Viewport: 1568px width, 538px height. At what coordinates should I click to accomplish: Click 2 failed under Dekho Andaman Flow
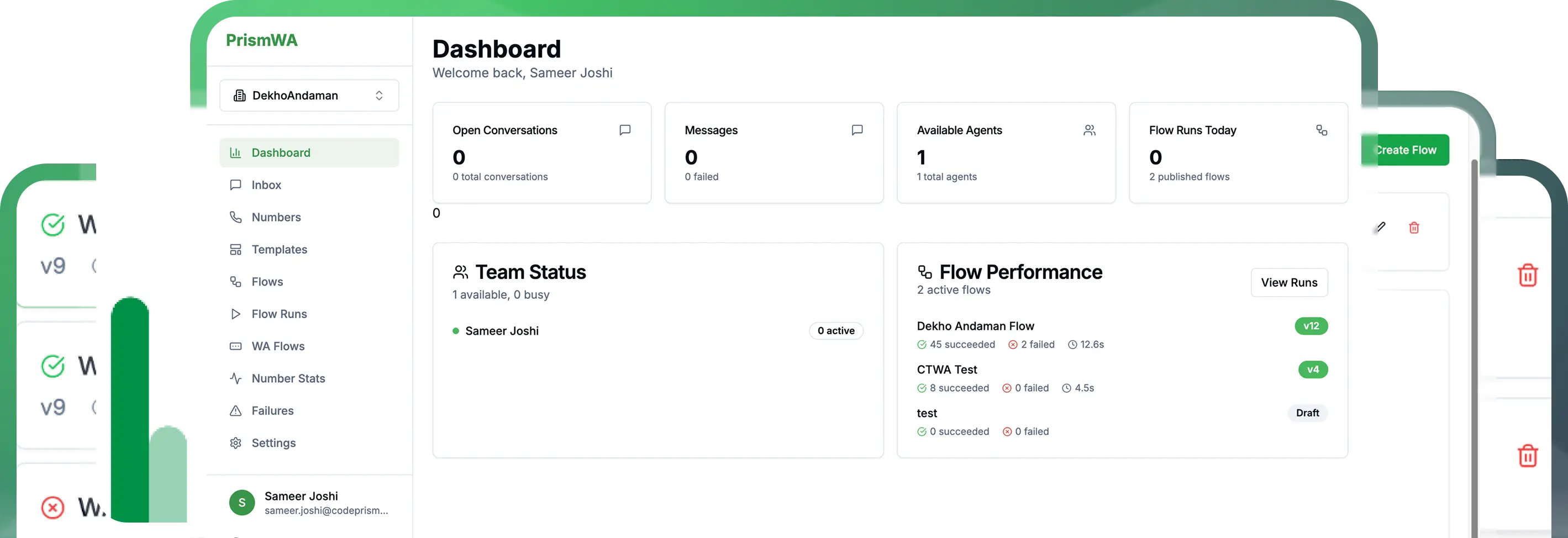pos(1032,345)
